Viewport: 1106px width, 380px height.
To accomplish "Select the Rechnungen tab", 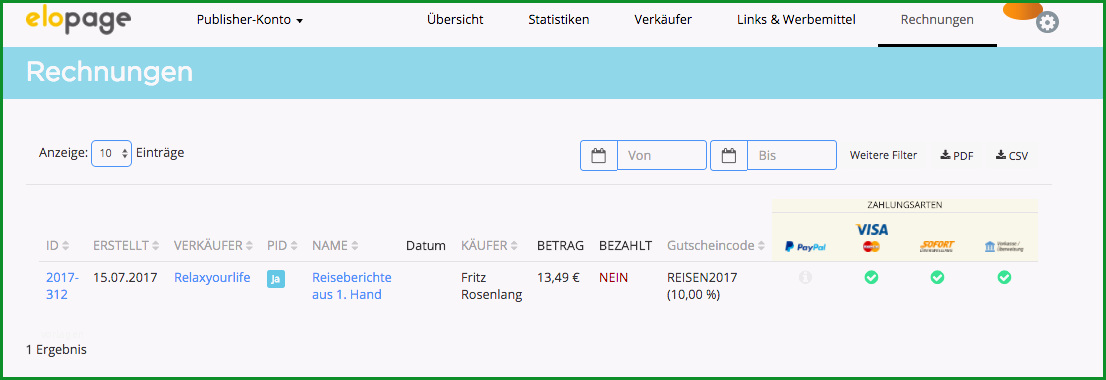I will (937, 20).
